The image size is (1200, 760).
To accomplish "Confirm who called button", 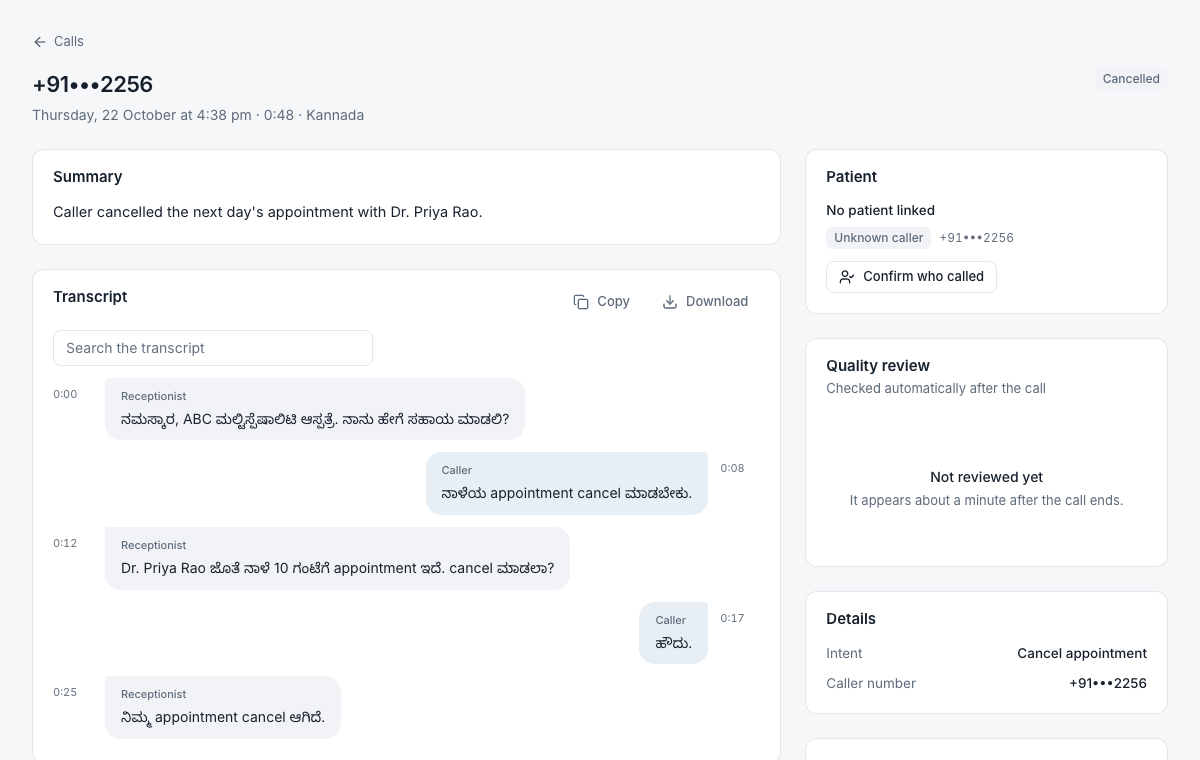I will click(x=911, y=277).
